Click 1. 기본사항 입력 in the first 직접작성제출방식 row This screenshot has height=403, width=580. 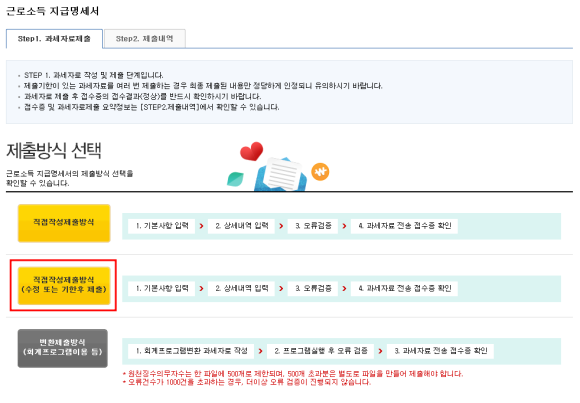tap(162, 226)
